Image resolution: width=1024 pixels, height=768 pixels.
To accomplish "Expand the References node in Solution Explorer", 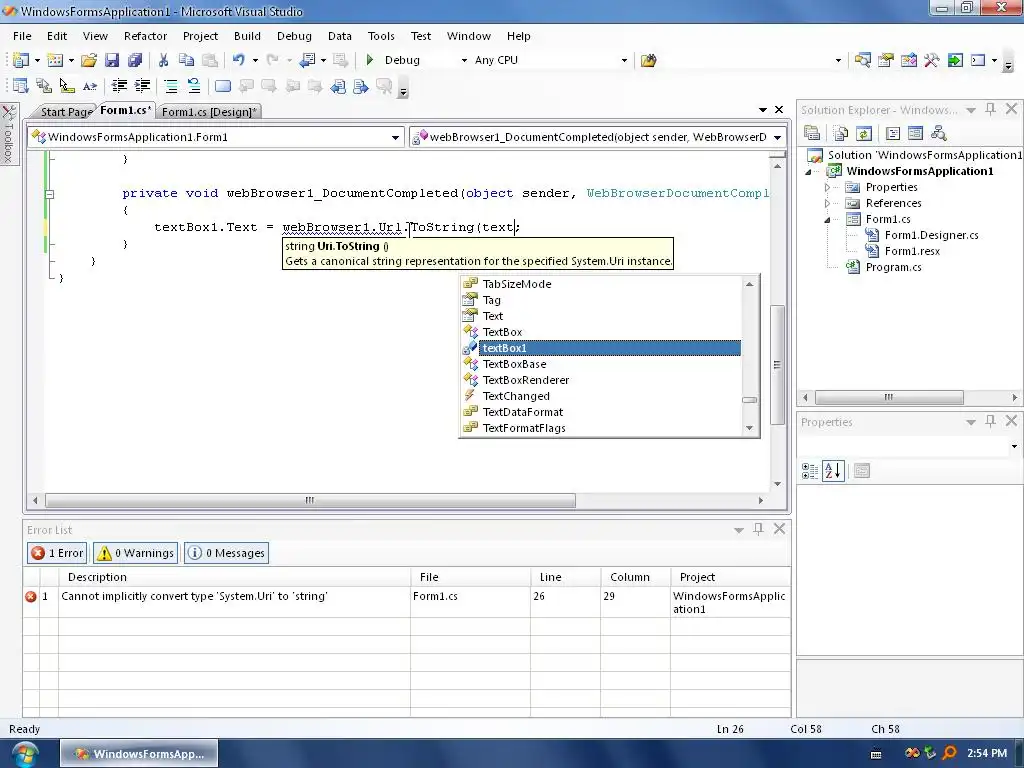I will [827, 203].
